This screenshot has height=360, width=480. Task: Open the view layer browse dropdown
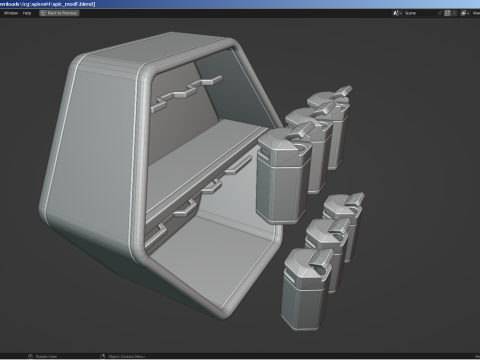pos(465,13)
